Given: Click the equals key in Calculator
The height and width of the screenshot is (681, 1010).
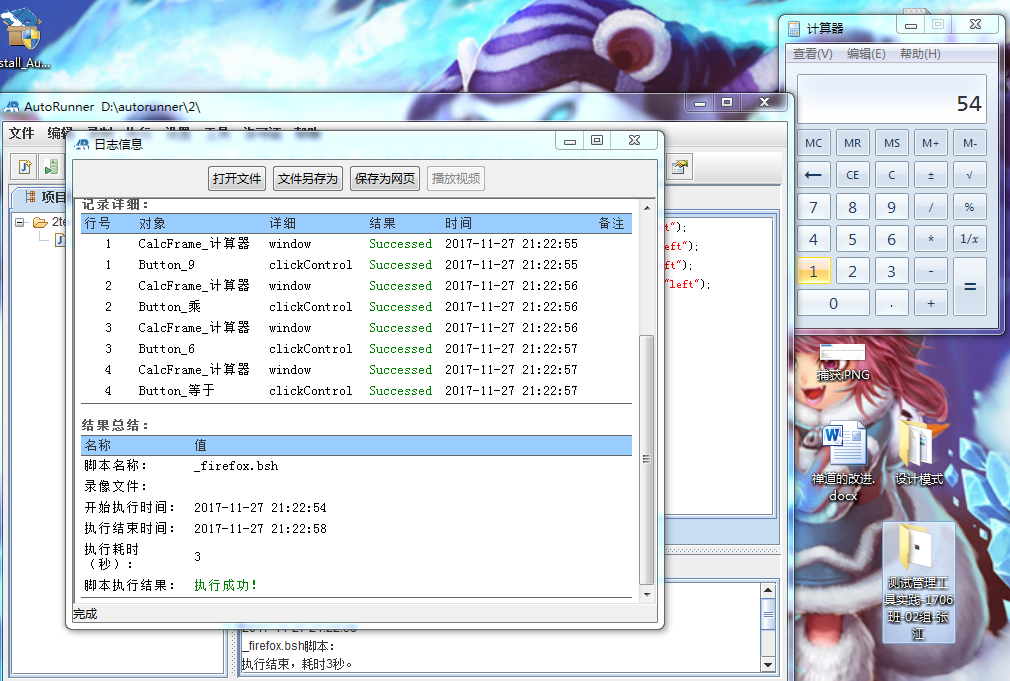Looking at the screenshot, I should point(969,287).
